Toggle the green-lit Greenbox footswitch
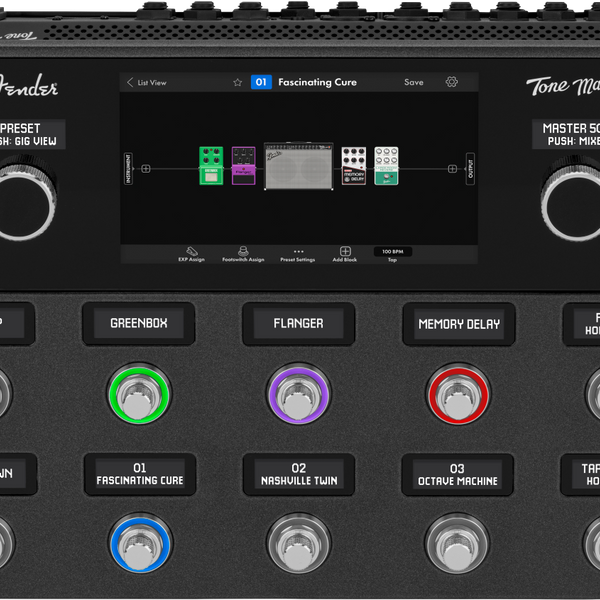This screenshot has height=600, width=600. 139,394
